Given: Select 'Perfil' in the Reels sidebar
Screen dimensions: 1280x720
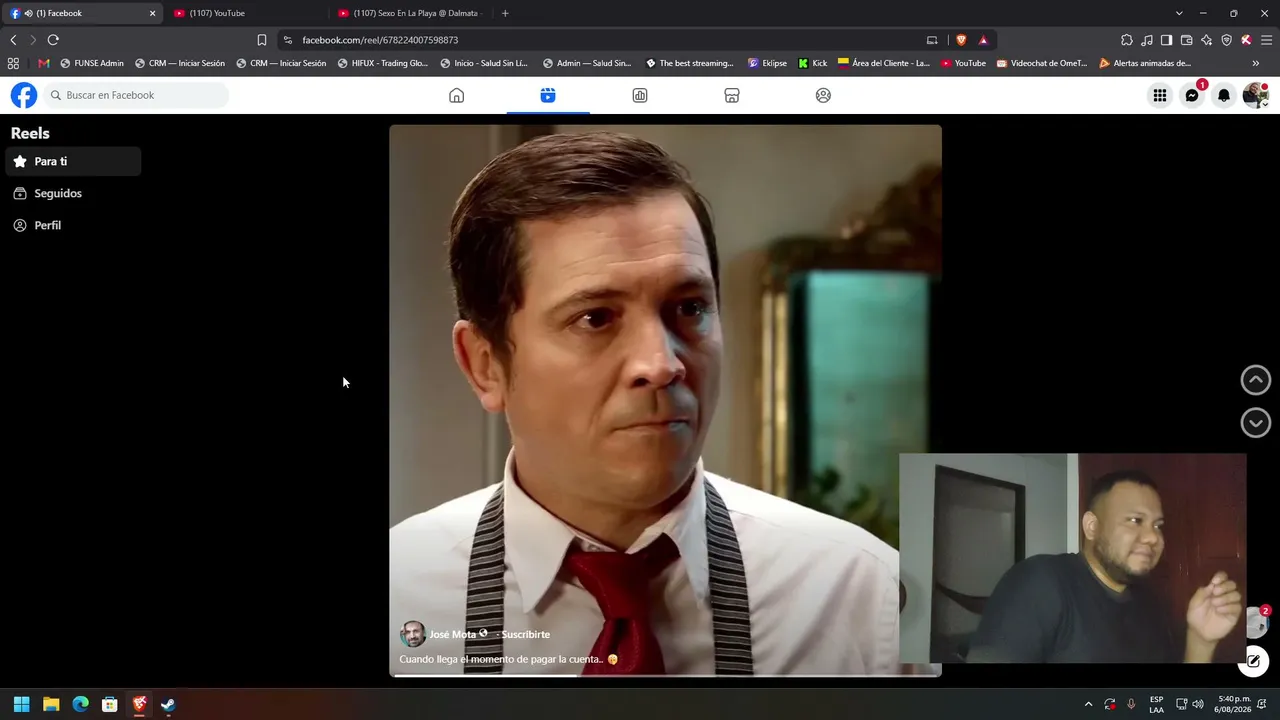Looking at the screenshot, I should [x=73, y=225].
